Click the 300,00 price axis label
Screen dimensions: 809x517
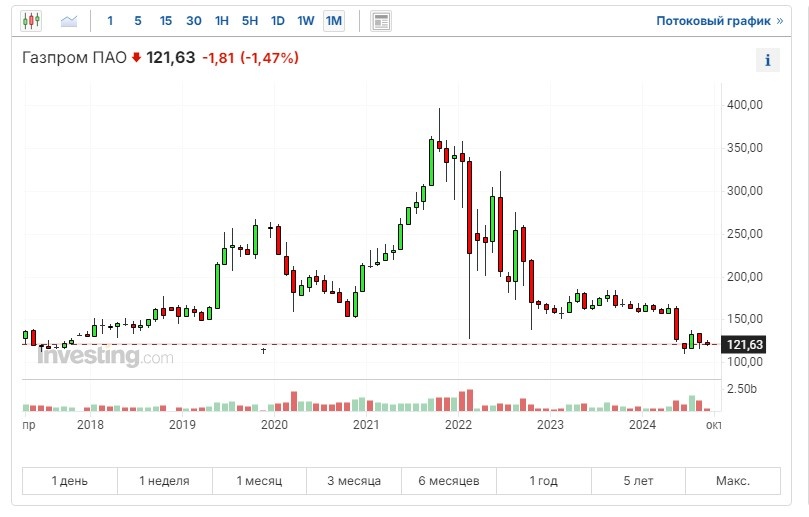coord(745,191)
